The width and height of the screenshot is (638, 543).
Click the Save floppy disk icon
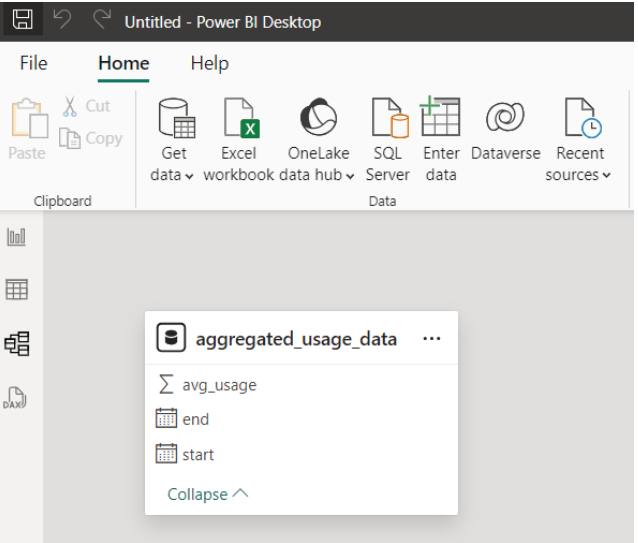tap(22, 20)
